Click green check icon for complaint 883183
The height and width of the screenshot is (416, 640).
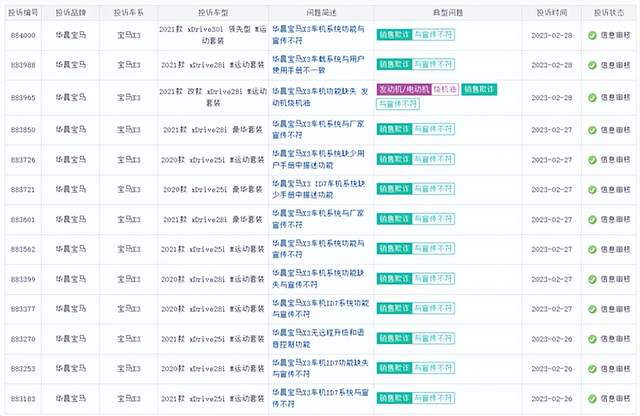[593, 399]
